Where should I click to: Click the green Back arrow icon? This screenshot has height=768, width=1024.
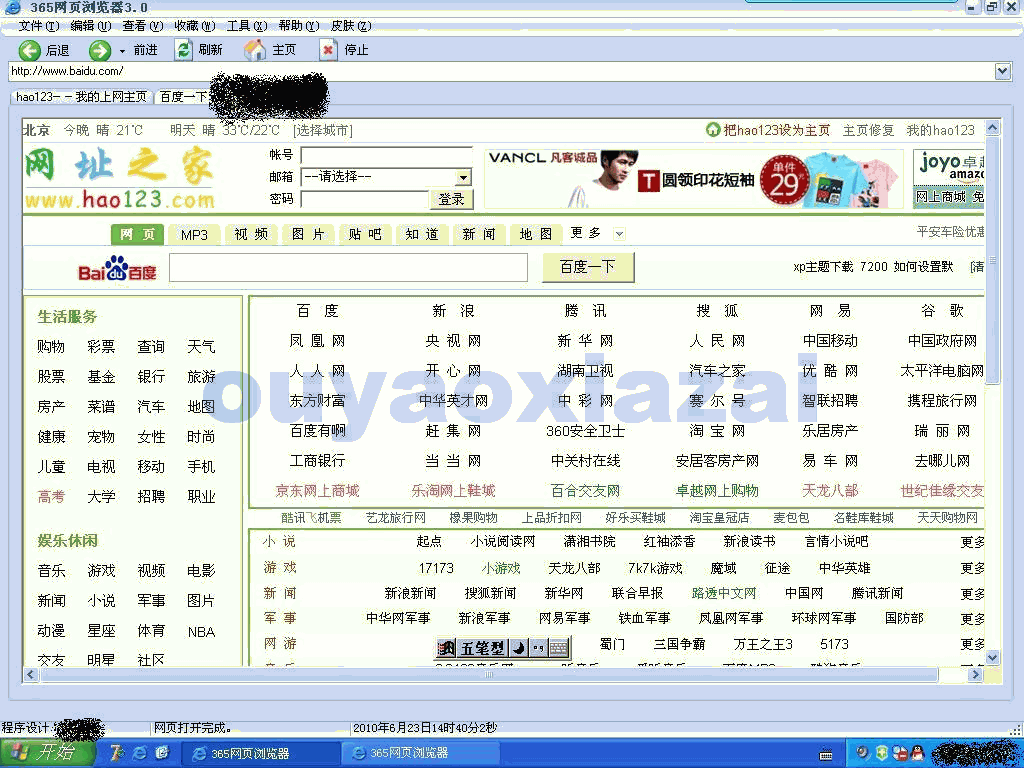(x=29, y=50)
